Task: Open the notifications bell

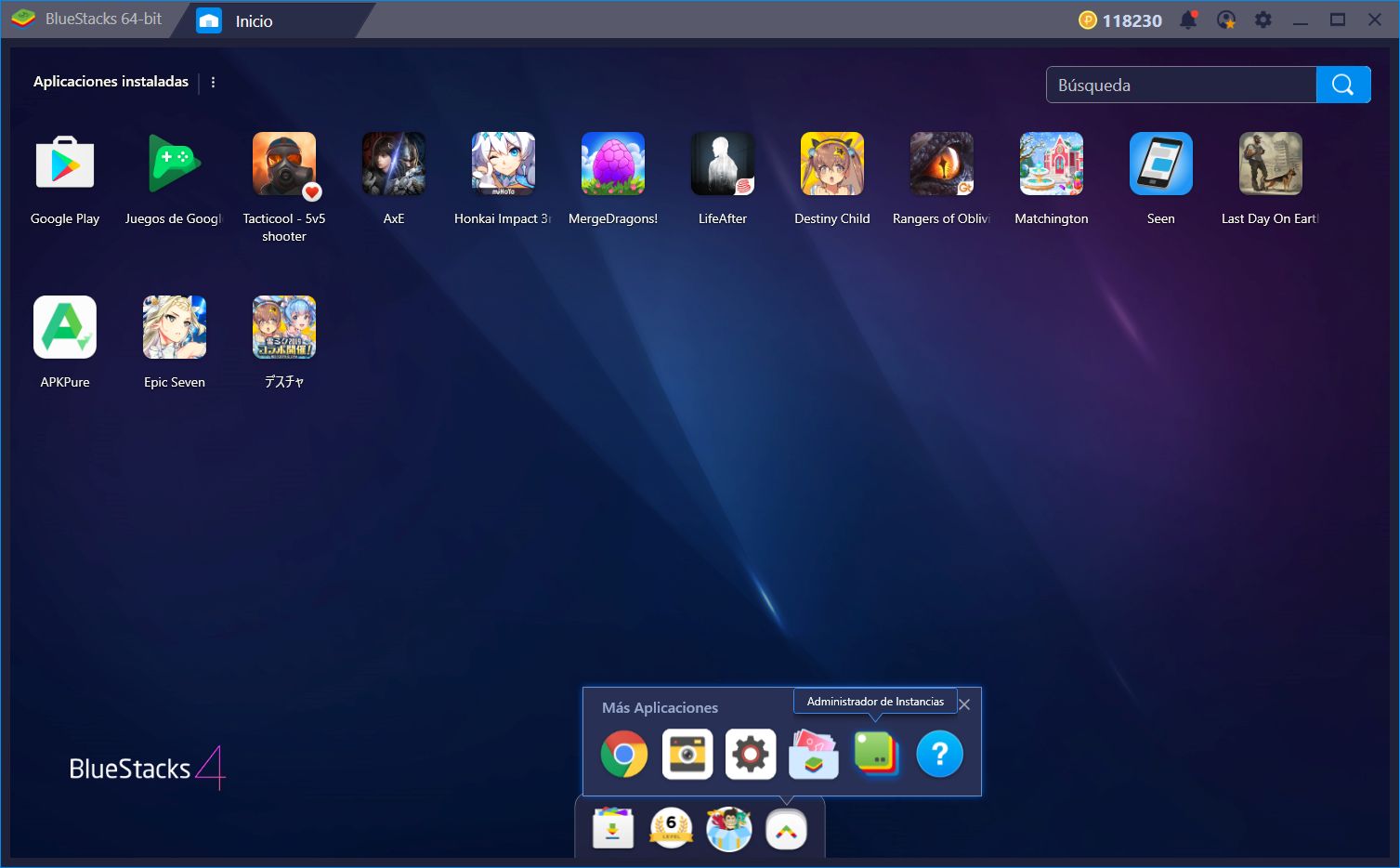Action: (1188, 20)
